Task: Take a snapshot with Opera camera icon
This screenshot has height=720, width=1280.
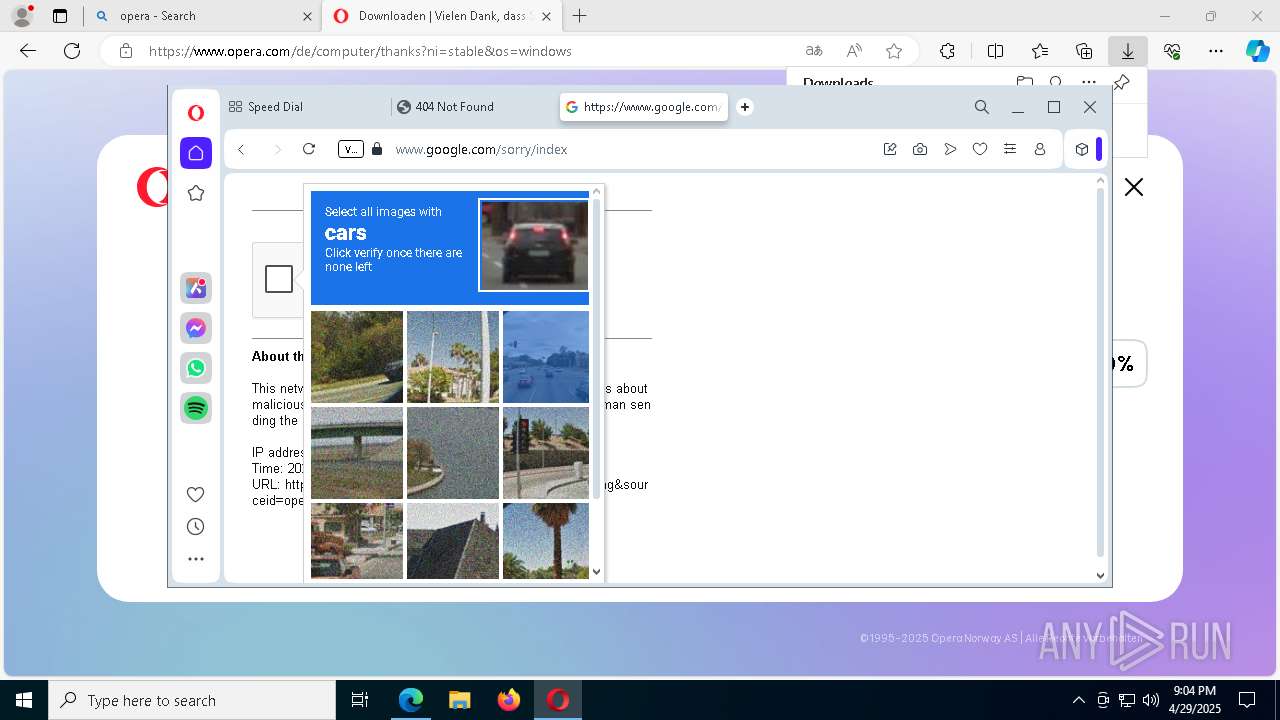Action: (x=920, y=149)
